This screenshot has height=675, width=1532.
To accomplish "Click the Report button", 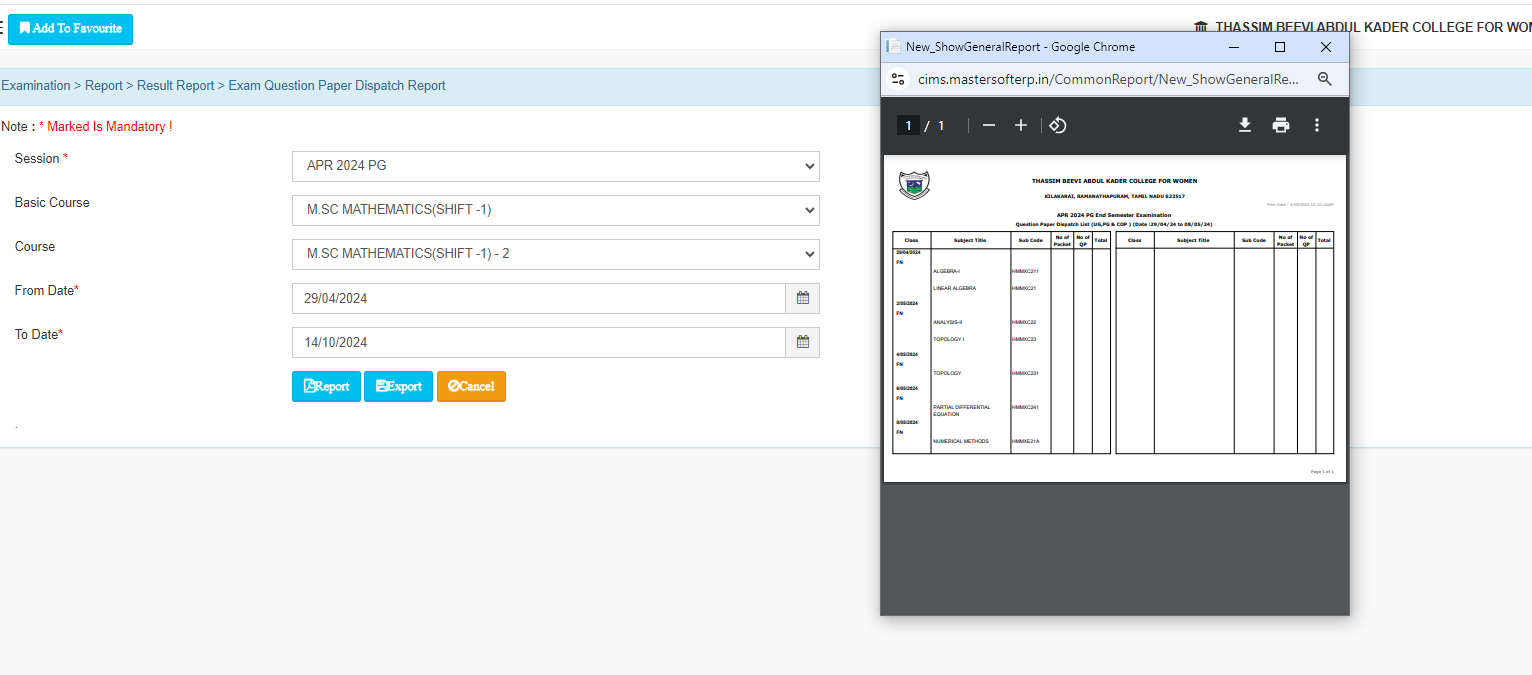I will pyautogui.click(x=326, y=387).
